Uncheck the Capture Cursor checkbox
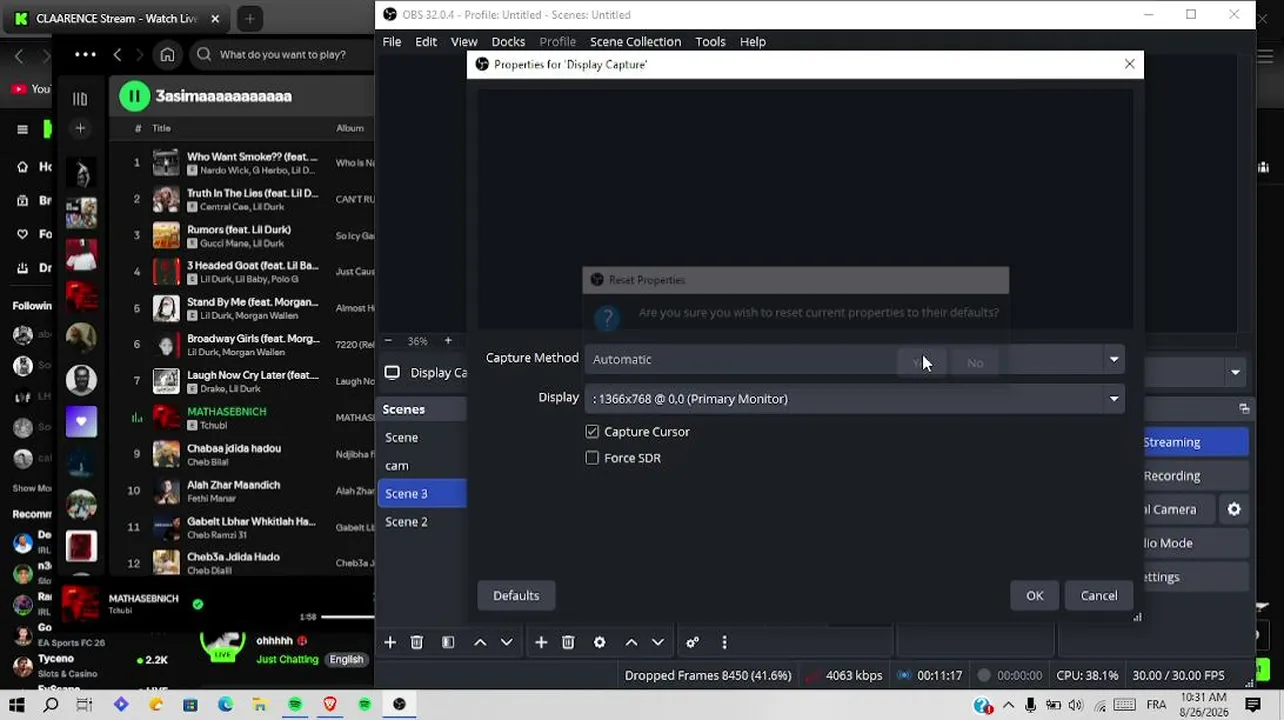 point(592,432)
